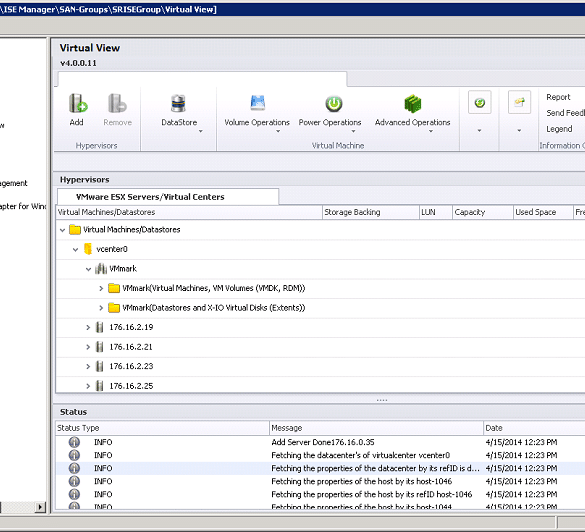Click the Volume Operations icon
This screenshot has width=585, height=532.
[257, 103]
